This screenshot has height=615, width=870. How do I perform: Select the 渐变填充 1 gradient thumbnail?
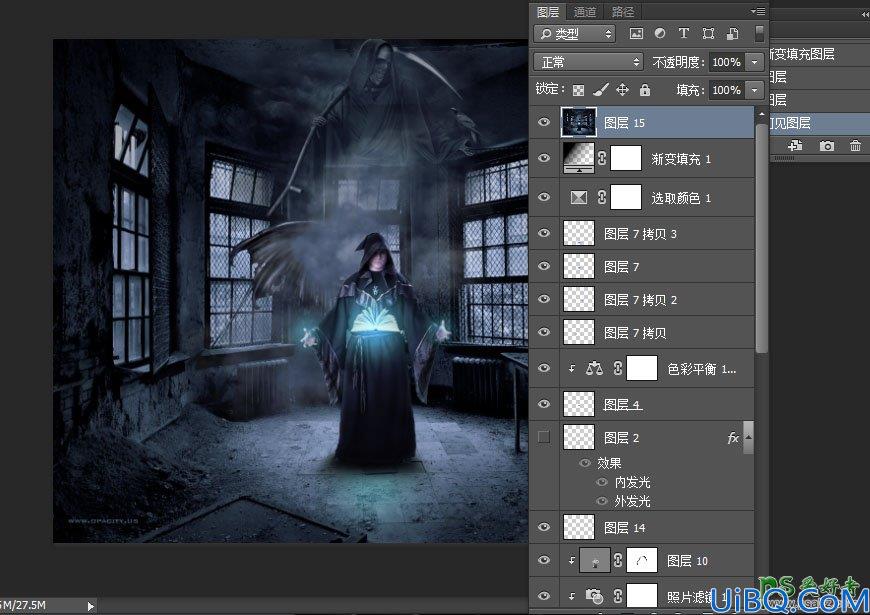(579, 158)
